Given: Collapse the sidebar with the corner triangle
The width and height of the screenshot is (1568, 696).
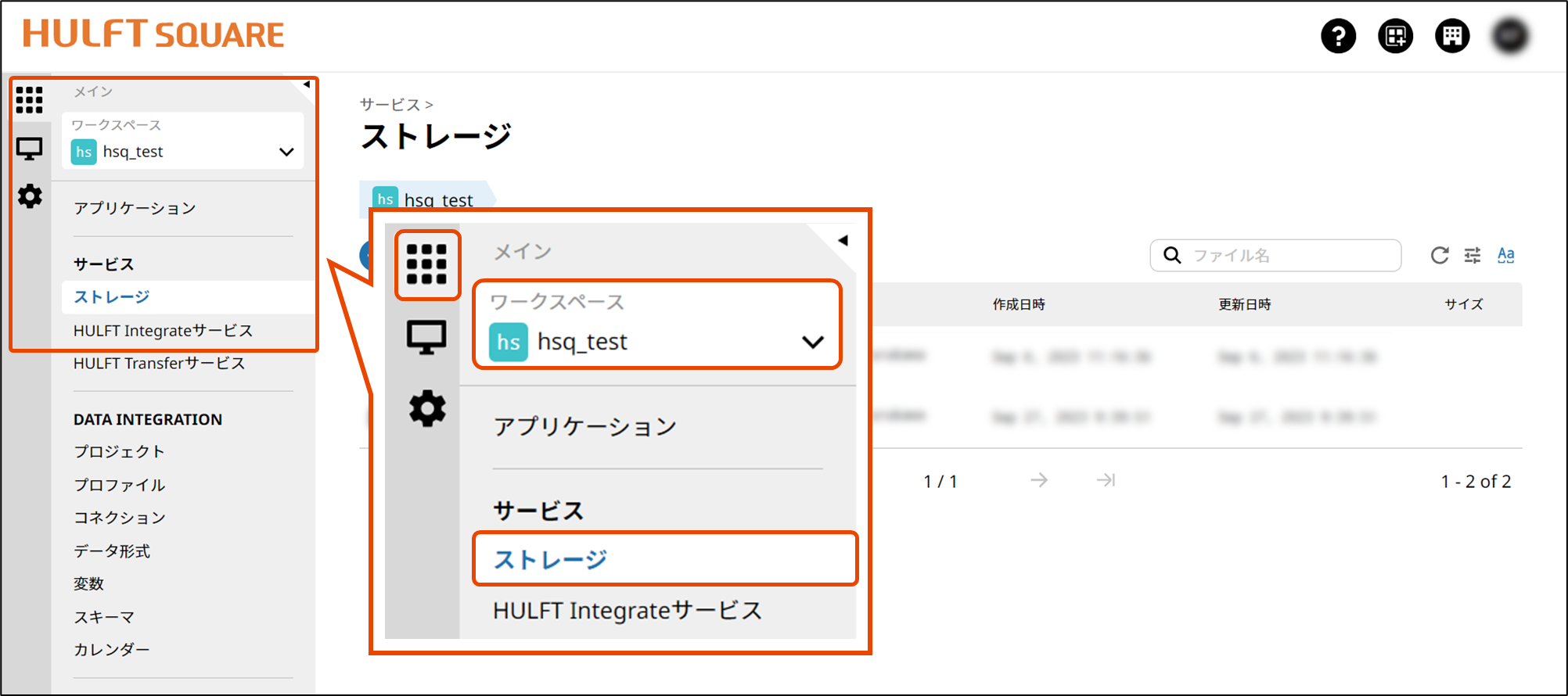Looking at the screenshot, I should tap(307, 84).
